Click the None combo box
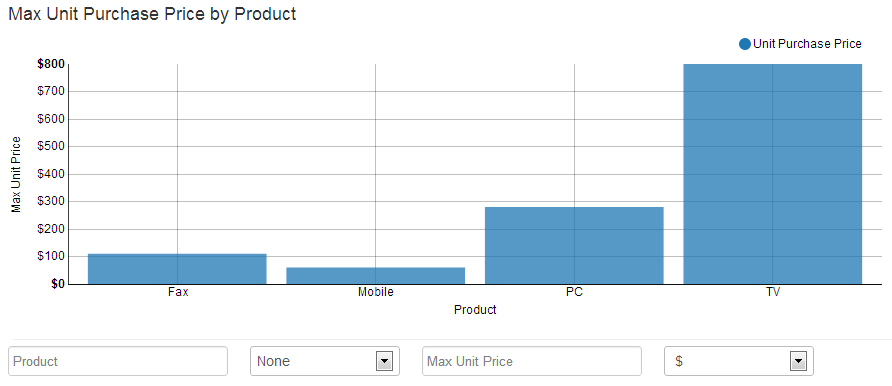Image resolution: width=892 pixels, height=386 pixels. pyautogui.click(x=325, y=361)
